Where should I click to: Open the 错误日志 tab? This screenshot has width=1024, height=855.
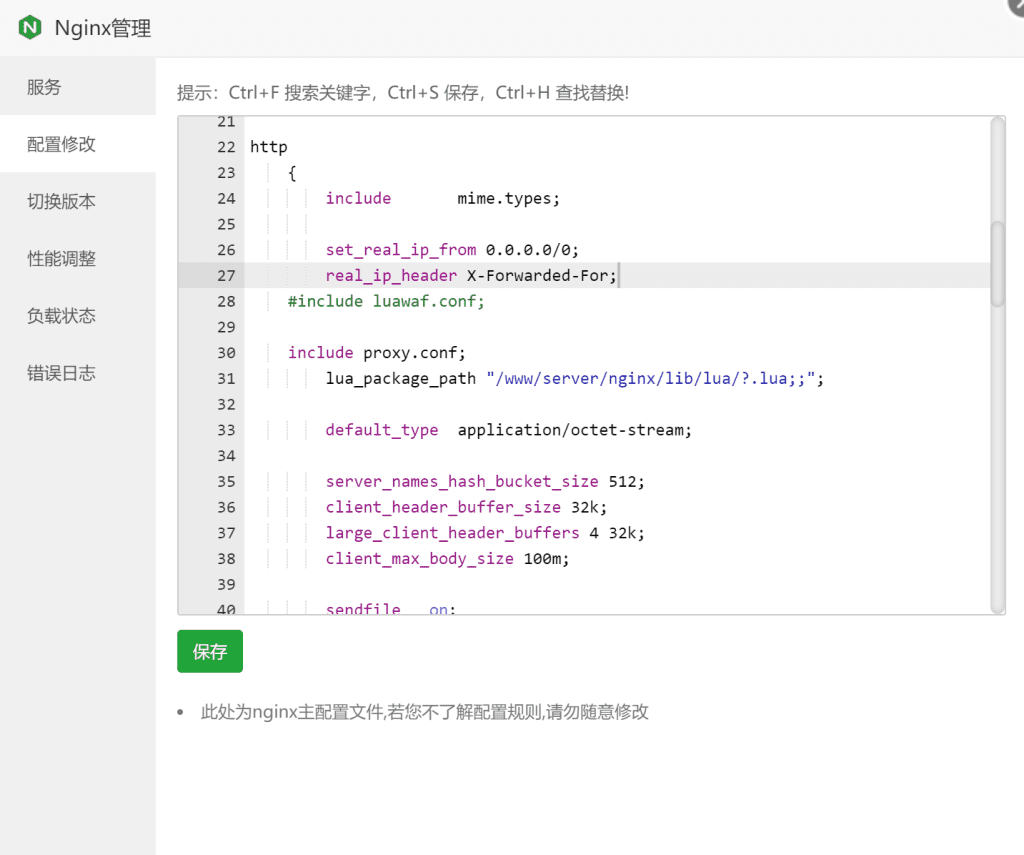(61, 373)
